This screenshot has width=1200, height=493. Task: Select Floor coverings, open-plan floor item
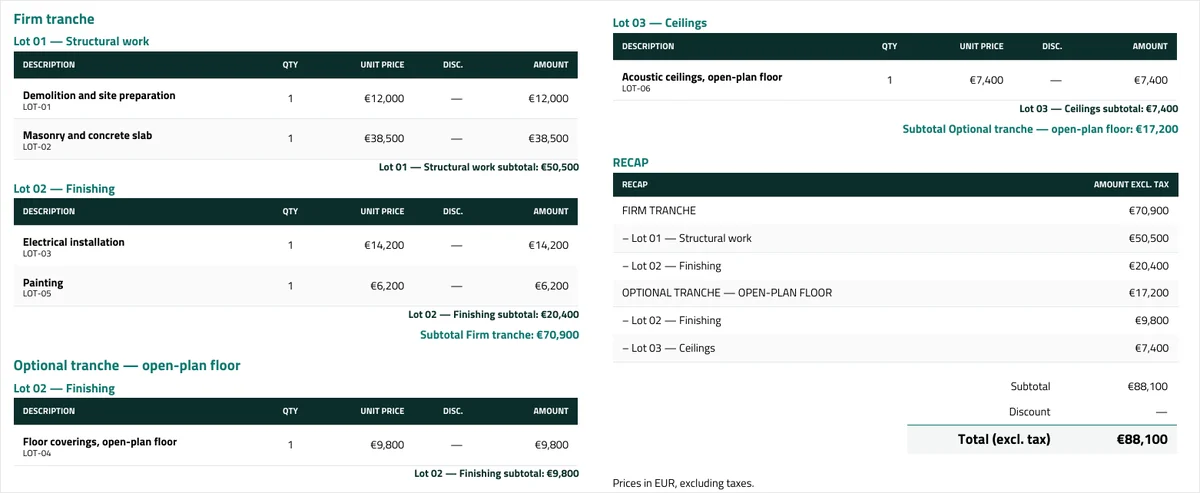tap(296, 445)
